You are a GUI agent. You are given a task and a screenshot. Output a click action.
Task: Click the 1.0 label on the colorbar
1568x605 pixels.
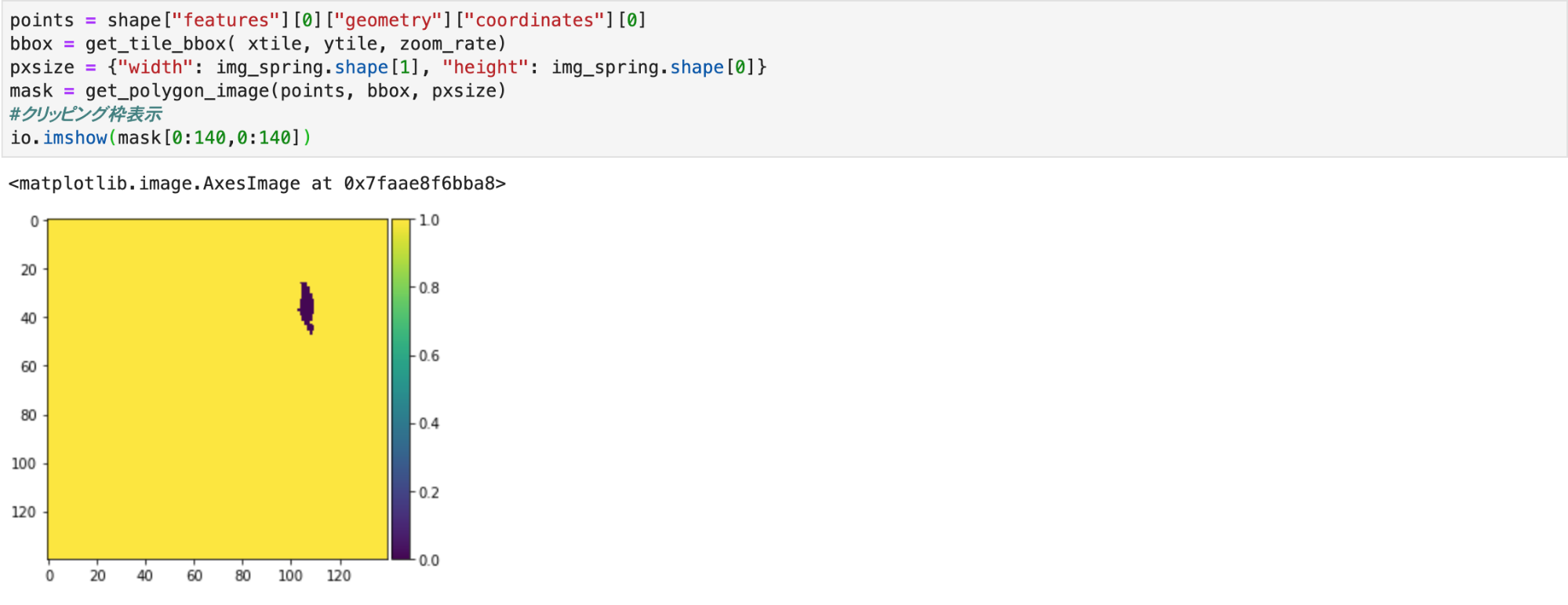coord(429,220)
